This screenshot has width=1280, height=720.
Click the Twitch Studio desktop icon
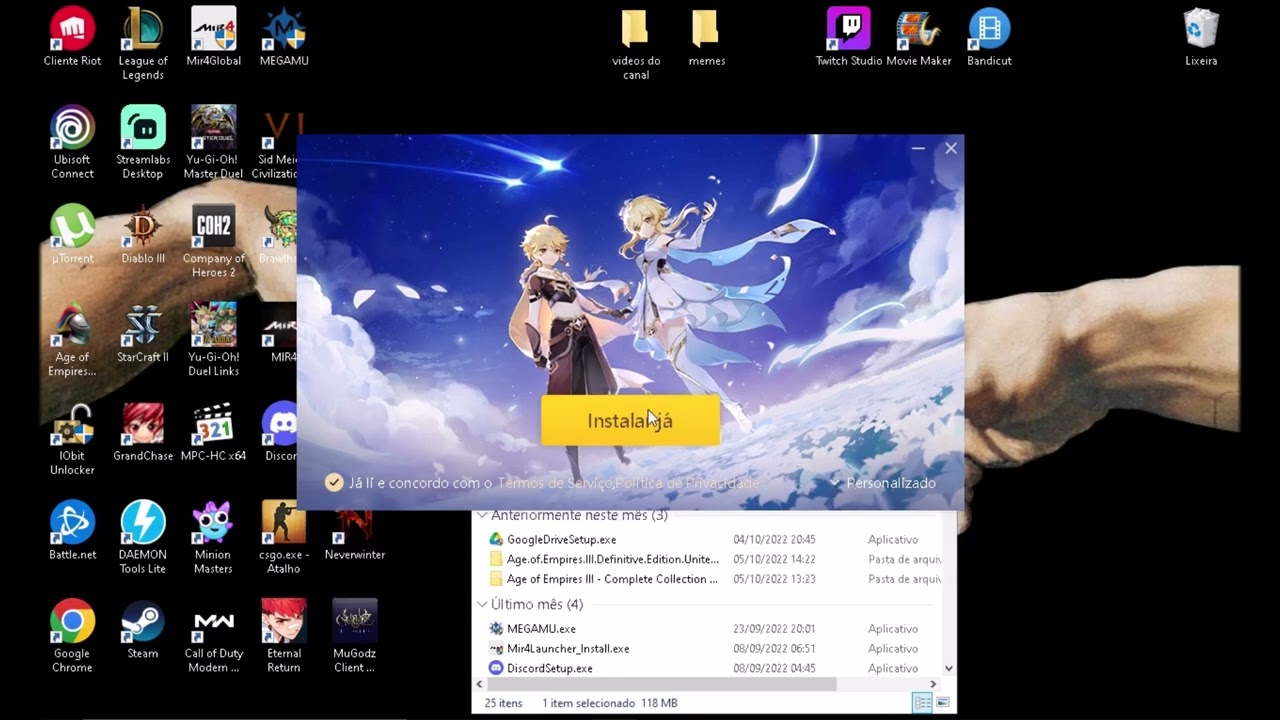click(x=849, y=38)
